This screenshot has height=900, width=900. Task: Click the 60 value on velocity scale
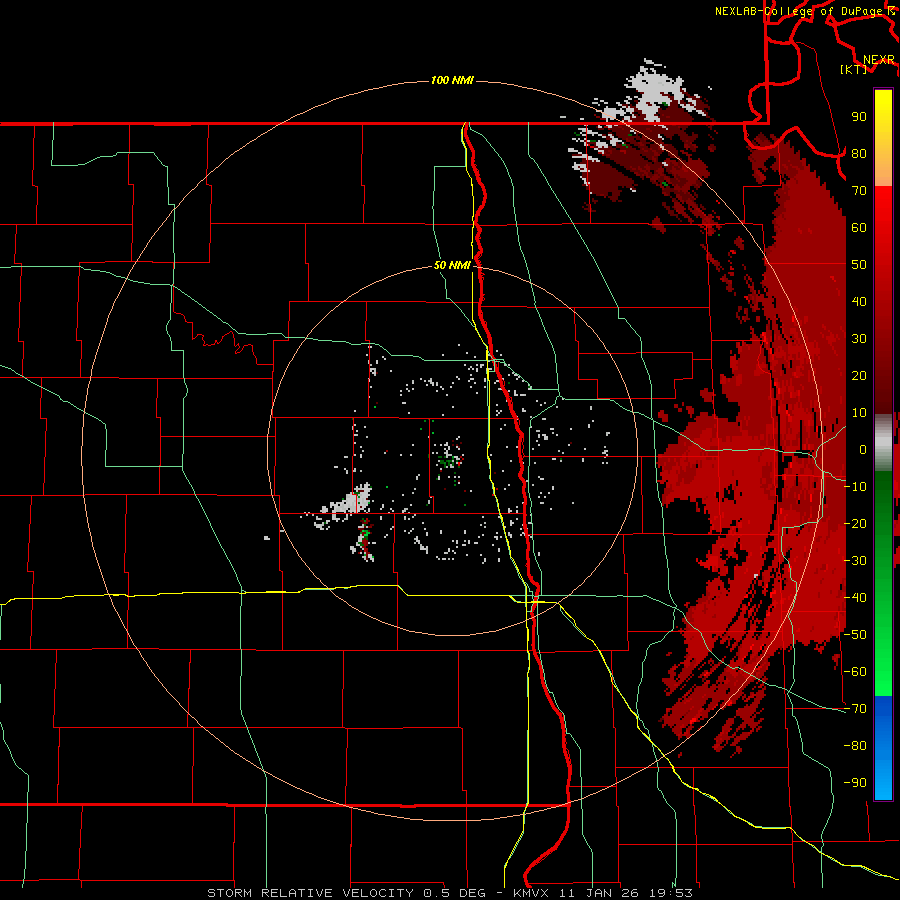[859, 228]
